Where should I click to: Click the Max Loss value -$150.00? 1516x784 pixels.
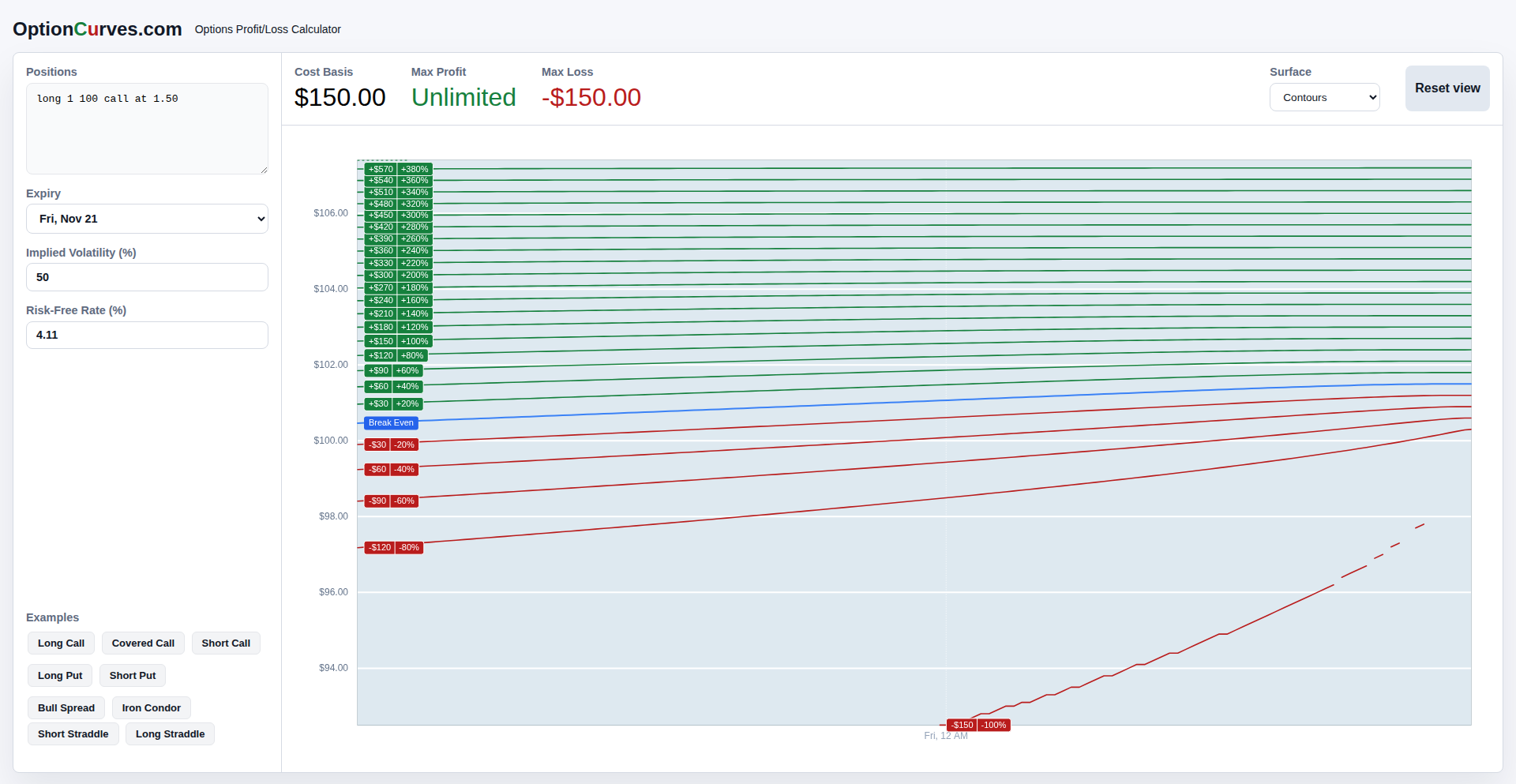point(591,97)
